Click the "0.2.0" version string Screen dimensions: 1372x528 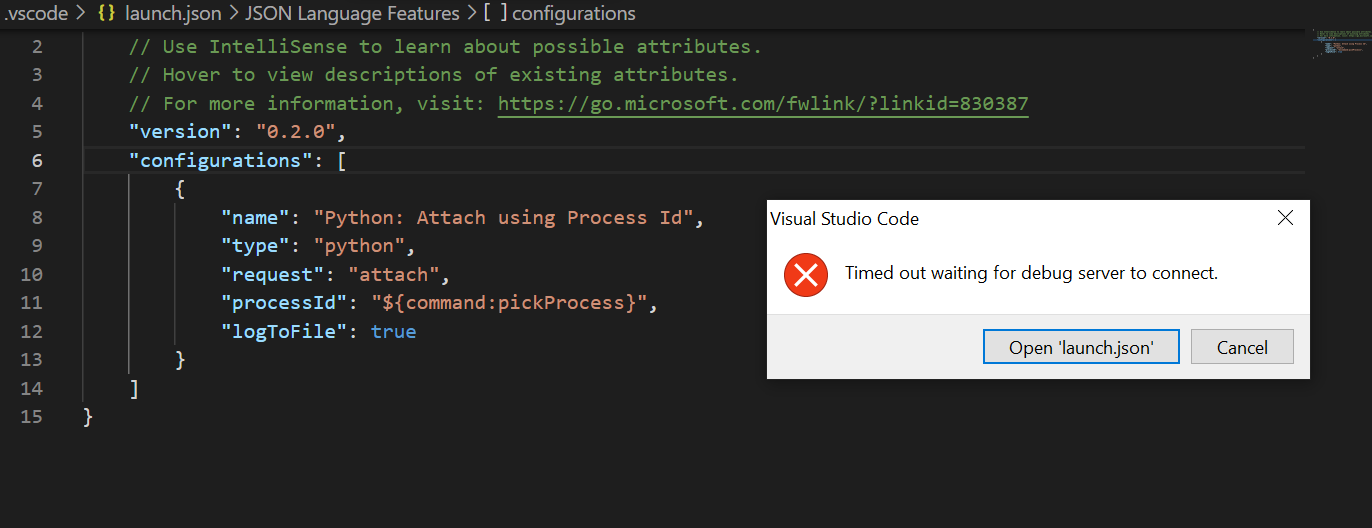pyautogui.click(x=299, y=132)
